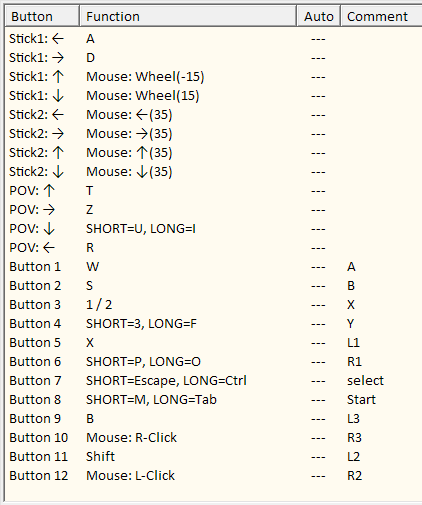Viewport: 422px width, 505px height.
Task: Select the Button 11 Shift row
Action: pos(214,457)
